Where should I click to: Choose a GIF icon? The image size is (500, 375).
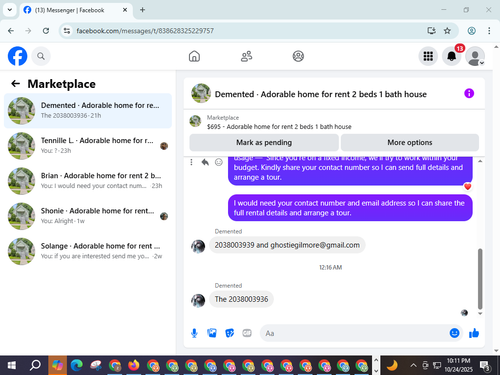(x=247, y=333)
